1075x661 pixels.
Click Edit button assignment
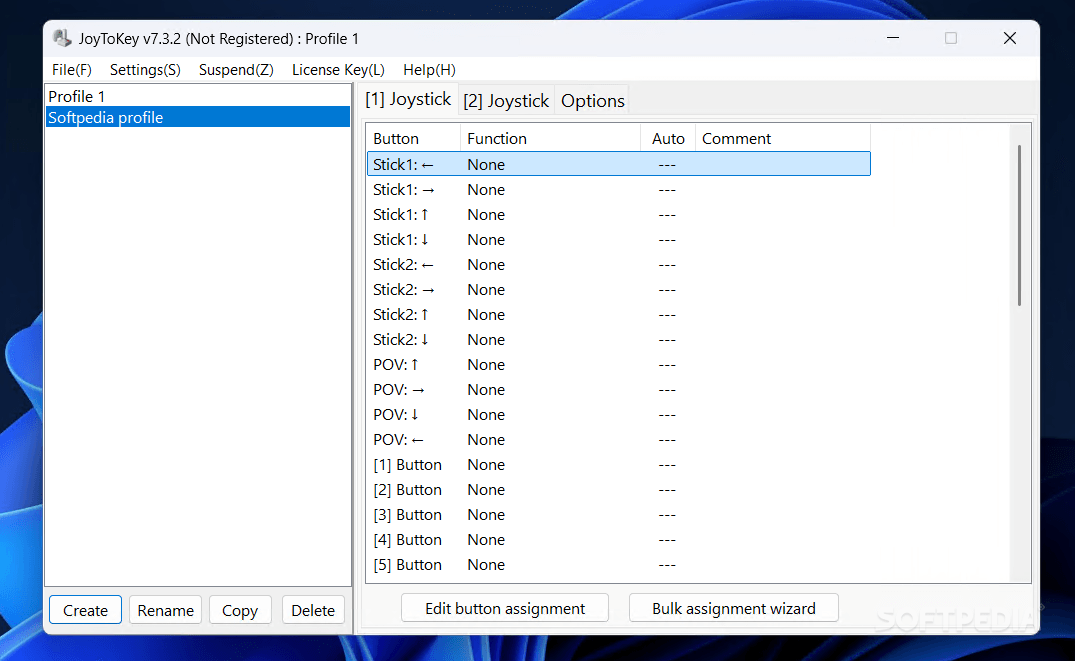(505, 608)
